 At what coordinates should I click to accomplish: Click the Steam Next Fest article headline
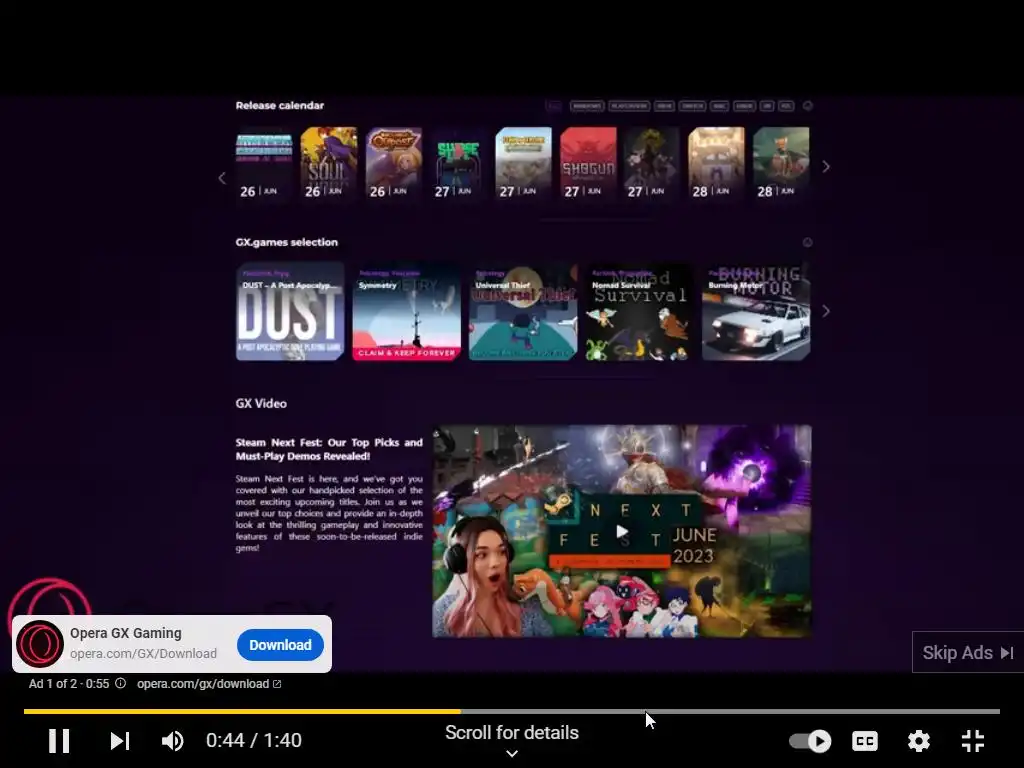(329, 449)
